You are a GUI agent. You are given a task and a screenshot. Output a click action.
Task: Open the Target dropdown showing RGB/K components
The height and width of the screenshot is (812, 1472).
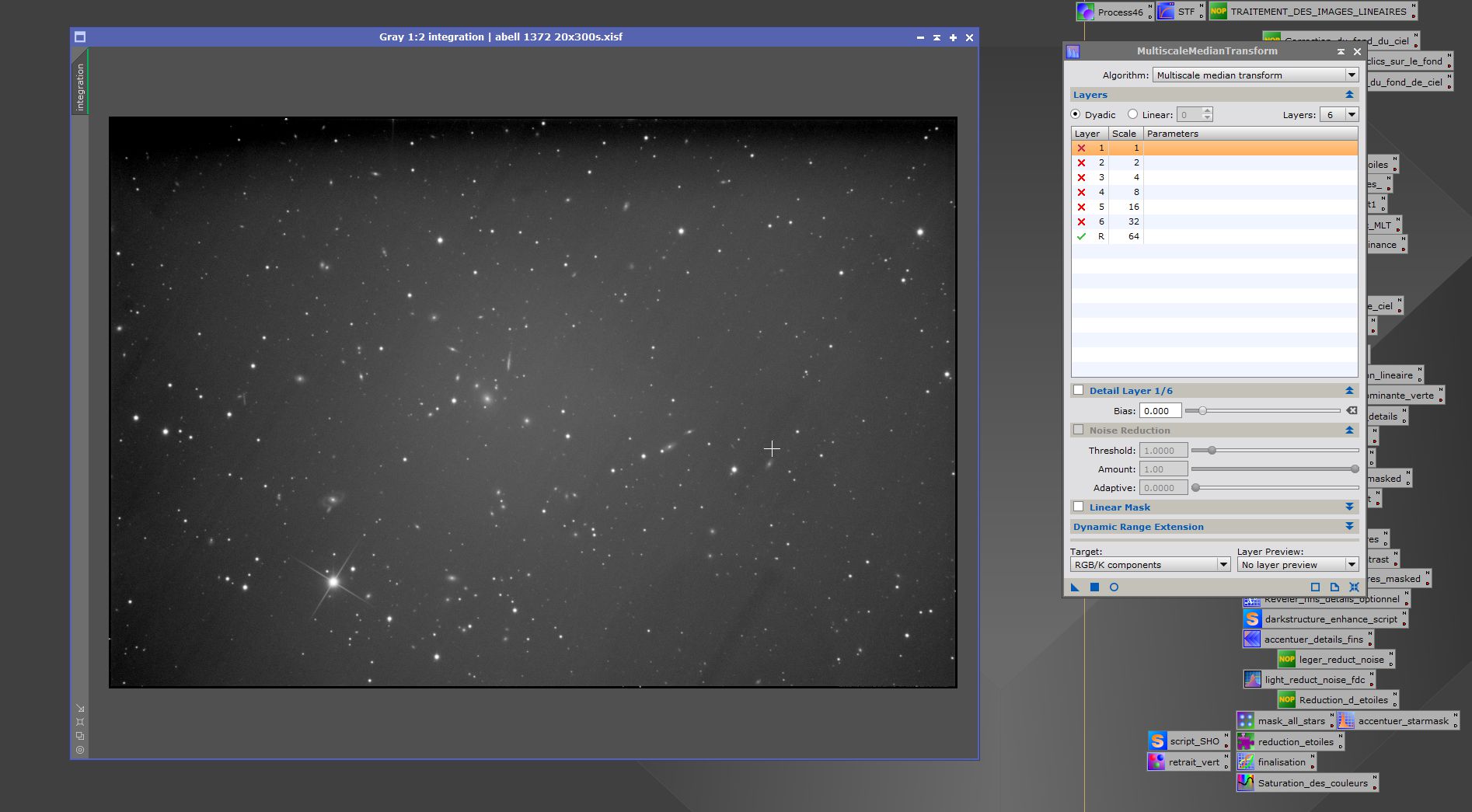coord(1150,565)
